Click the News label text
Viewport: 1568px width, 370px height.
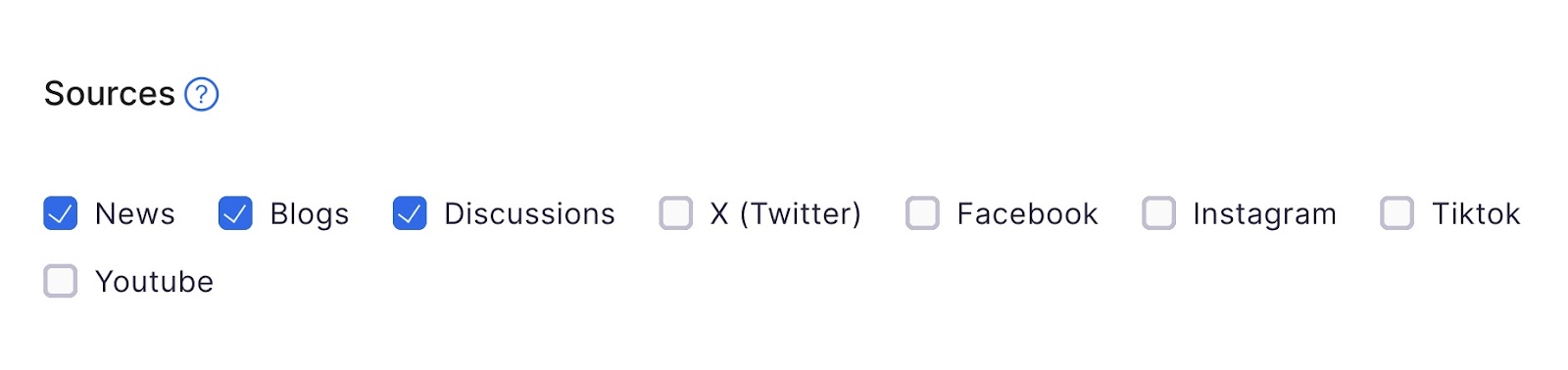[x=135, y=213]
